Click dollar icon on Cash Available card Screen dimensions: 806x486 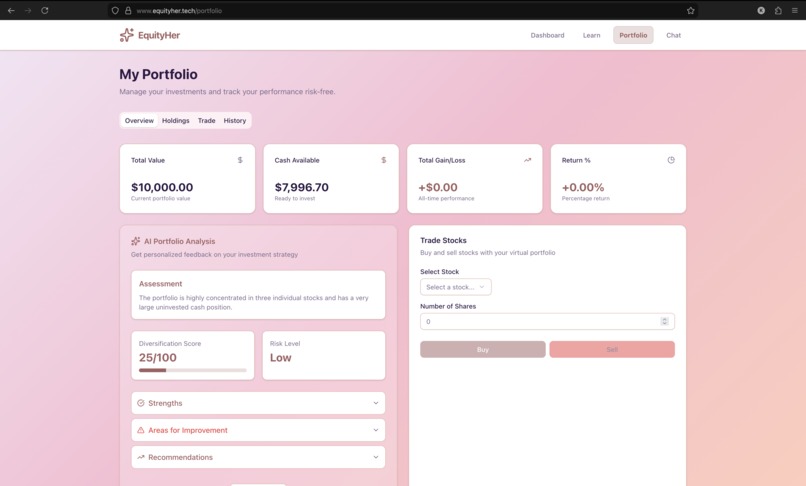(383, 160)
